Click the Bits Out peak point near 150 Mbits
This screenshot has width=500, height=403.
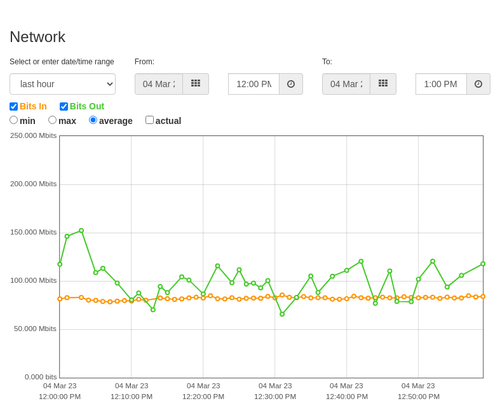[81, 231]
